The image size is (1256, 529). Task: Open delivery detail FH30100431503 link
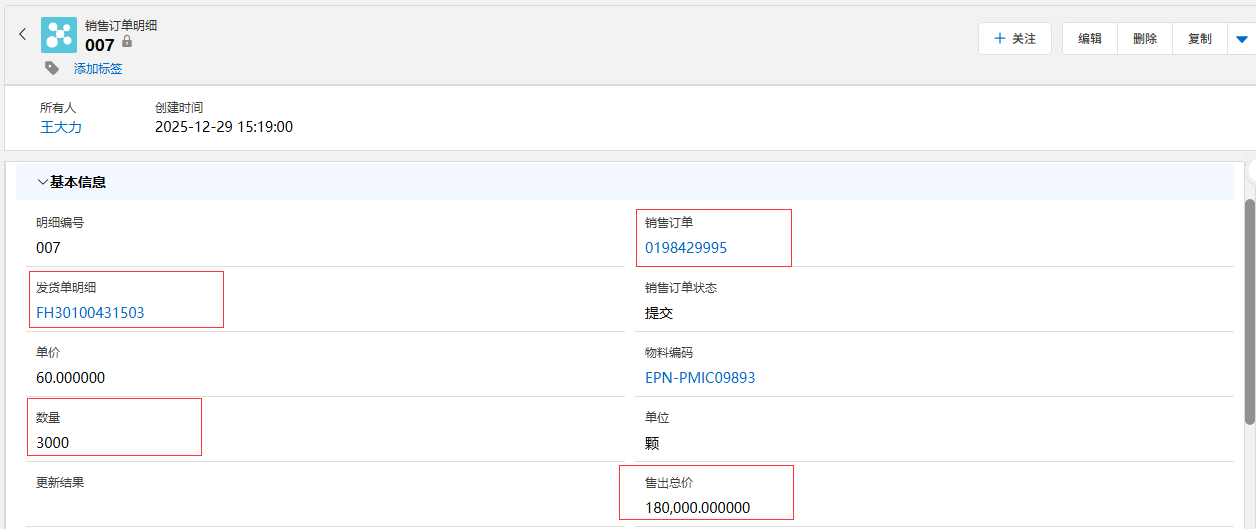point(90,313)
